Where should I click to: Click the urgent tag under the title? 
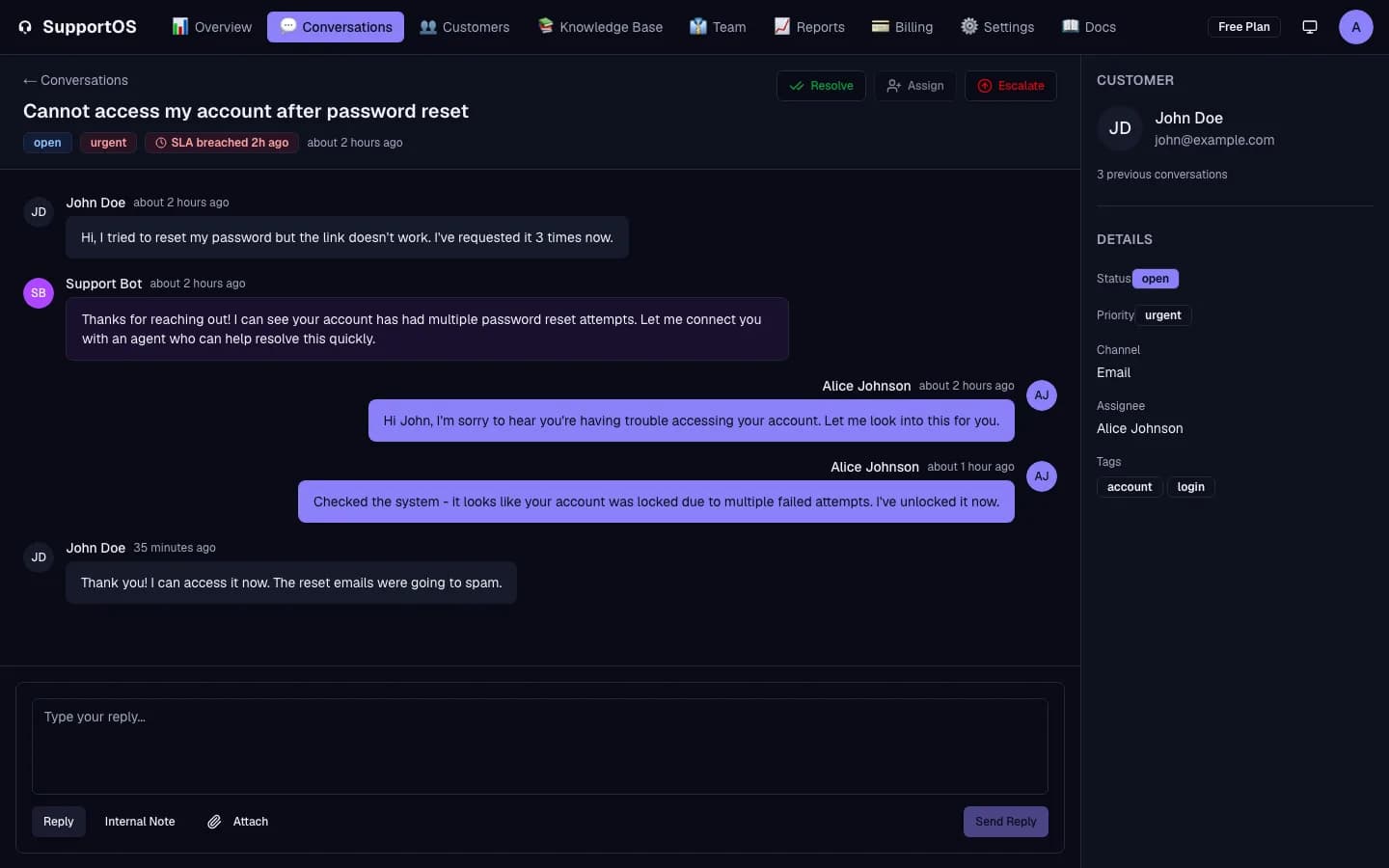point(108,143)
